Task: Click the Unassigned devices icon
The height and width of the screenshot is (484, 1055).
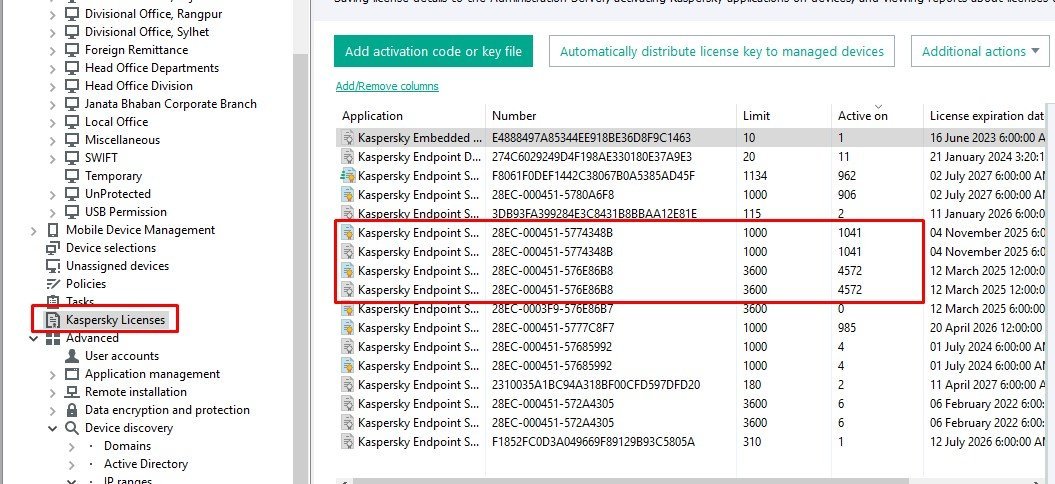Action: 53,266
